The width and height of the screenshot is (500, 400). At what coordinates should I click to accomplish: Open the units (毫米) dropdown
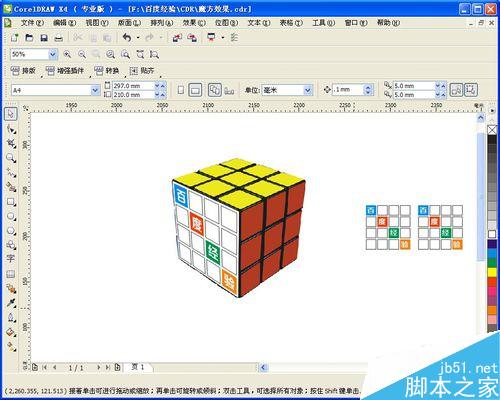[308, 90]
